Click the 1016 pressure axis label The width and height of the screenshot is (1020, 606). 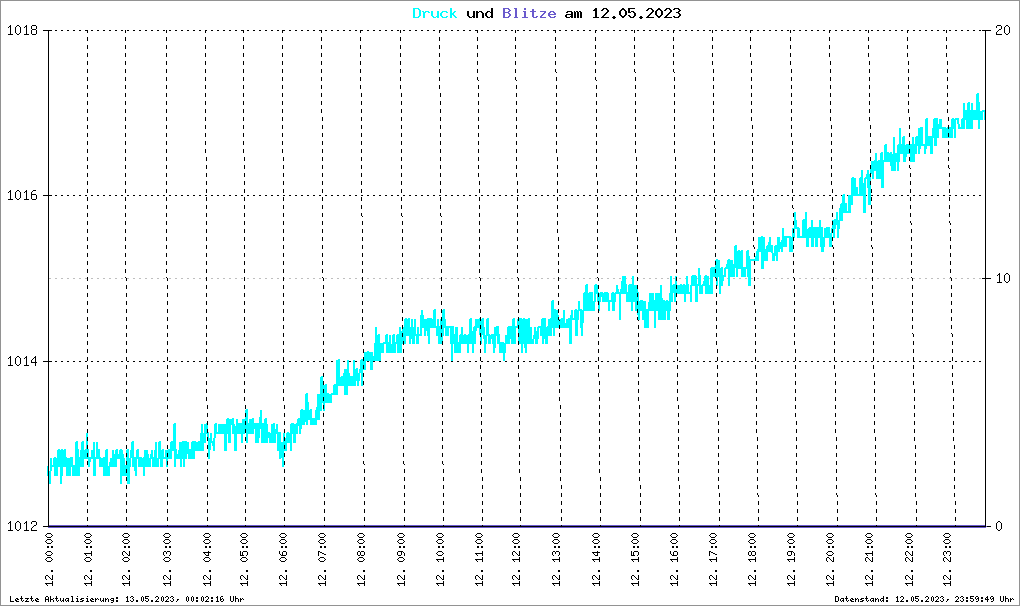[x=21, y=196]
